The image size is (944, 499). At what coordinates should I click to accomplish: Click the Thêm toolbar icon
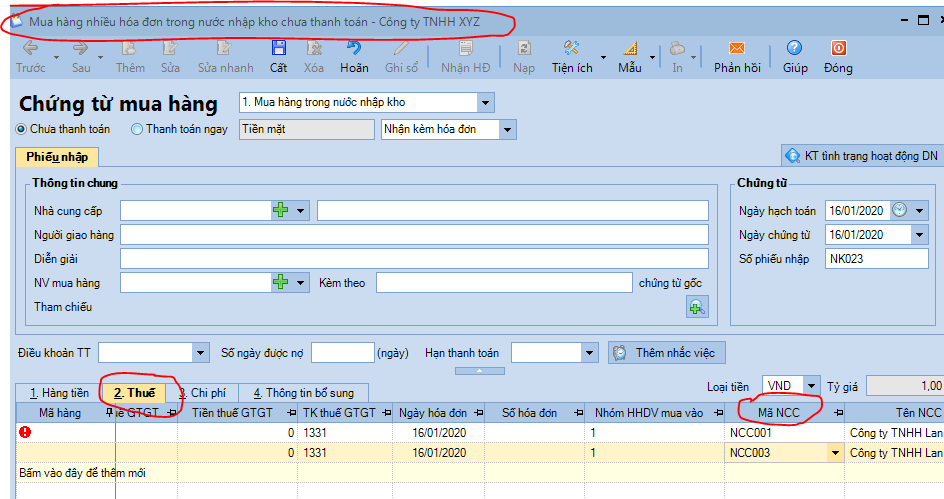(129, 48)
